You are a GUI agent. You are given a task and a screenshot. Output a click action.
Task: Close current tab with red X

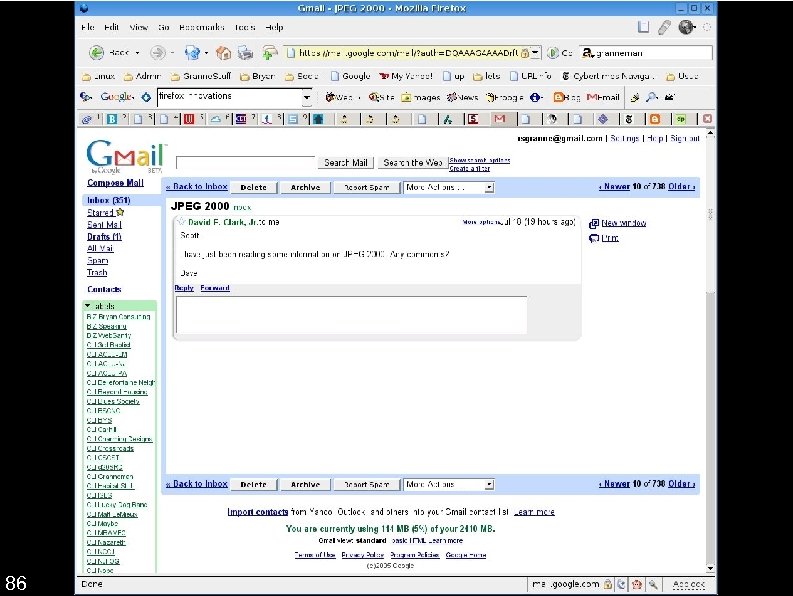(707, 119)
